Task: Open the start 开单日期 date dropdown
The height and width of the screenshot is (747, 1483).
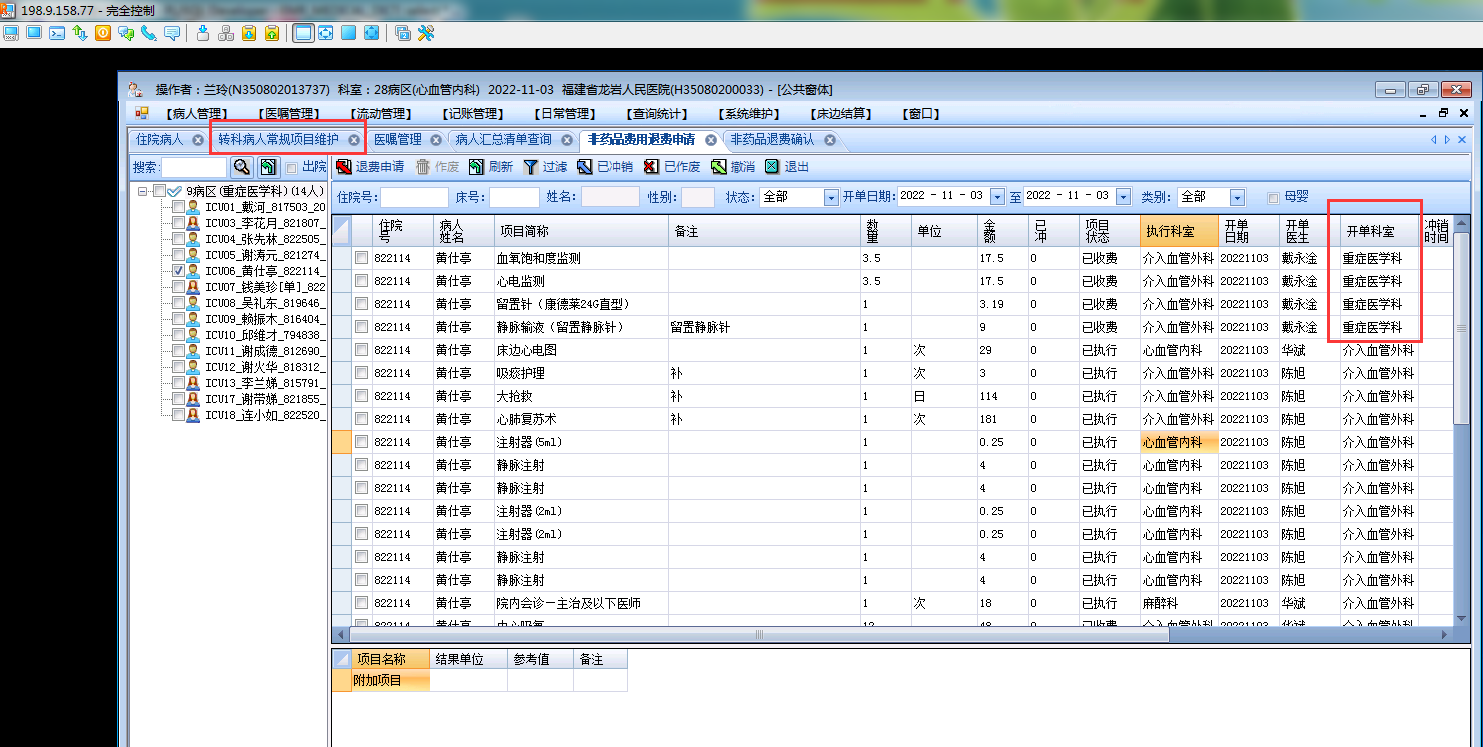Action: (998, 197)
